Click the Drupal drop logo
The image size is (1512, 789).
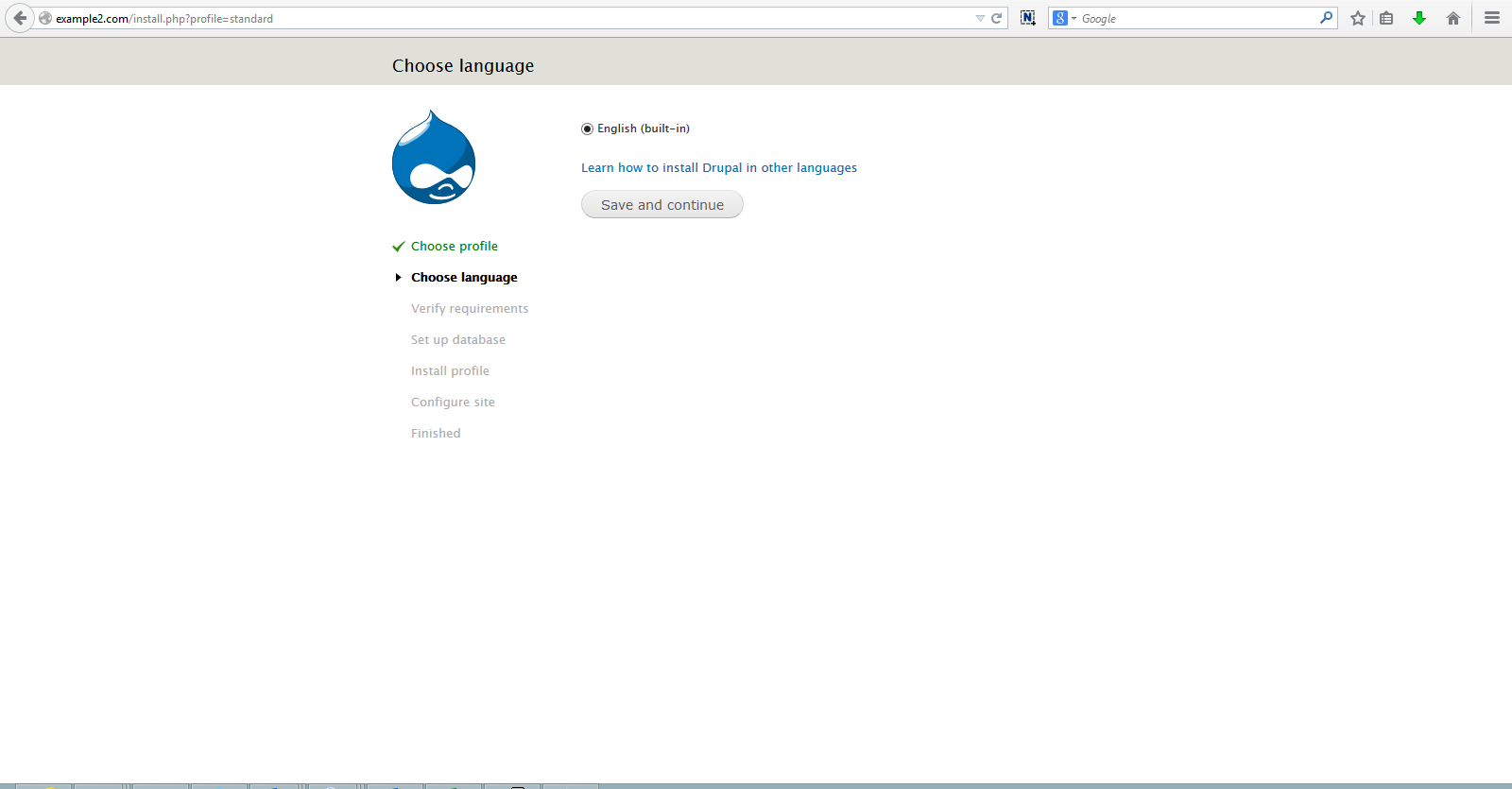pyautogui.click(x=434, y=157)
